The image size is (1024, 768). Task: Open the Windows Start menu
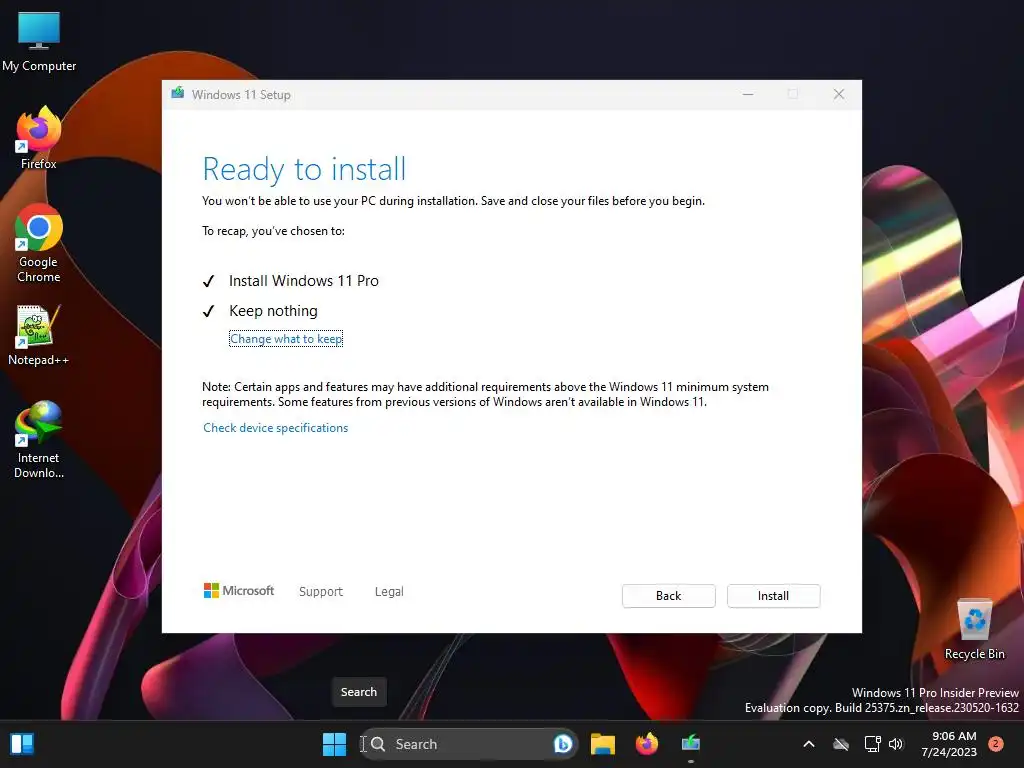point(334,744)
